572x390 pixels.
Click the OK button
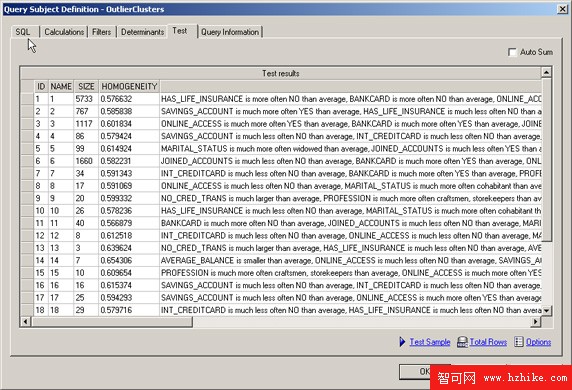click(x=425, y=371)
